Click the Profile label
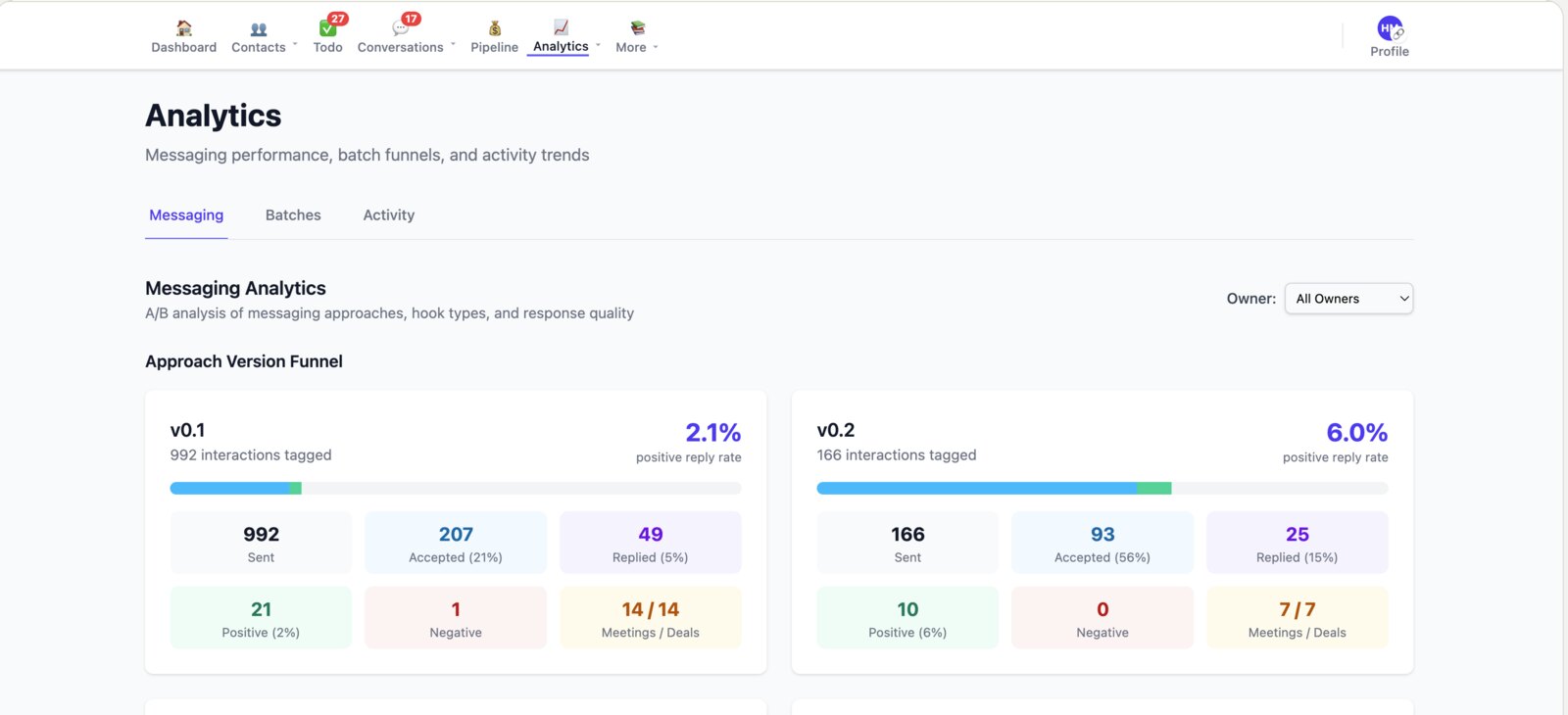Viewport: 1568px width, 715px height. click(x=1390, y=51)
